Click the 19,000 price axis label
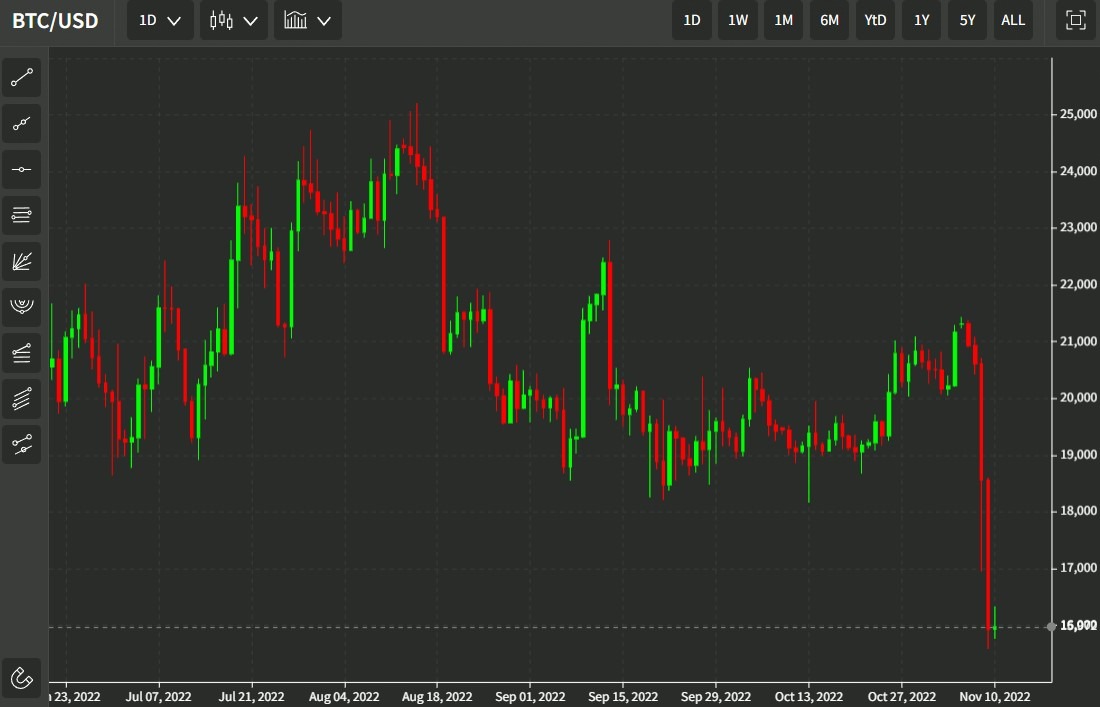Image resolution: width=1100 pixels, height=707 pixels. pos(1078,454)
